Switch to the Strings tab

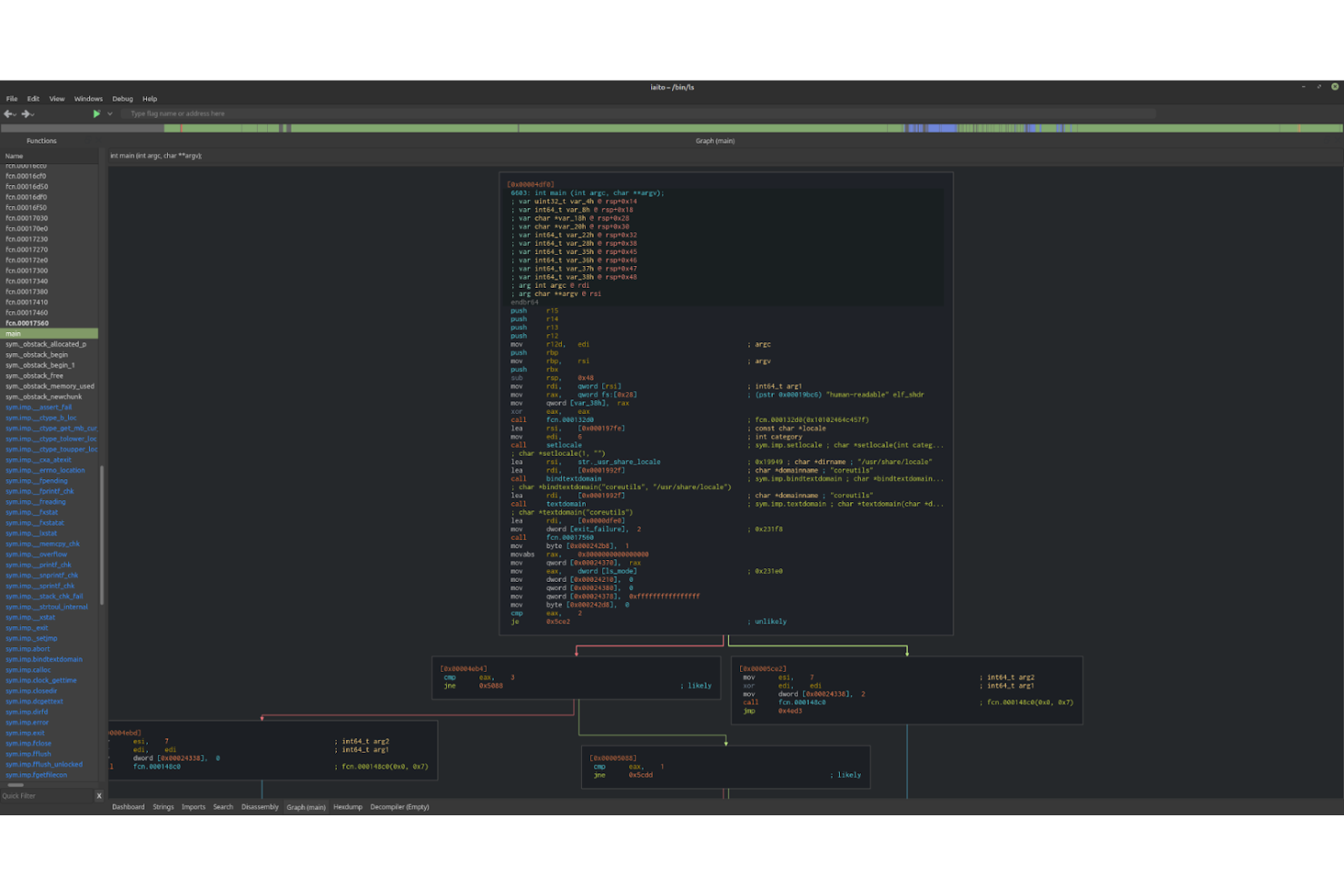coord(163,806)
